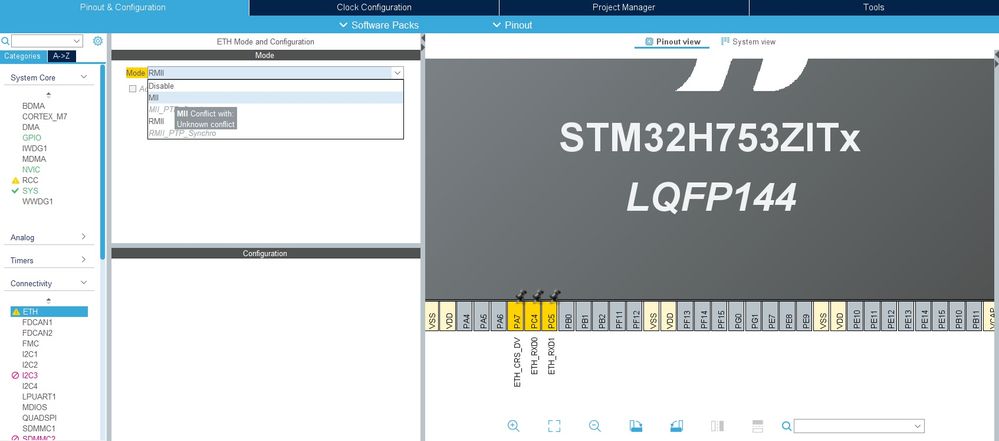Open the peripheral search combo box
The image size is (999, 441).
47,41
